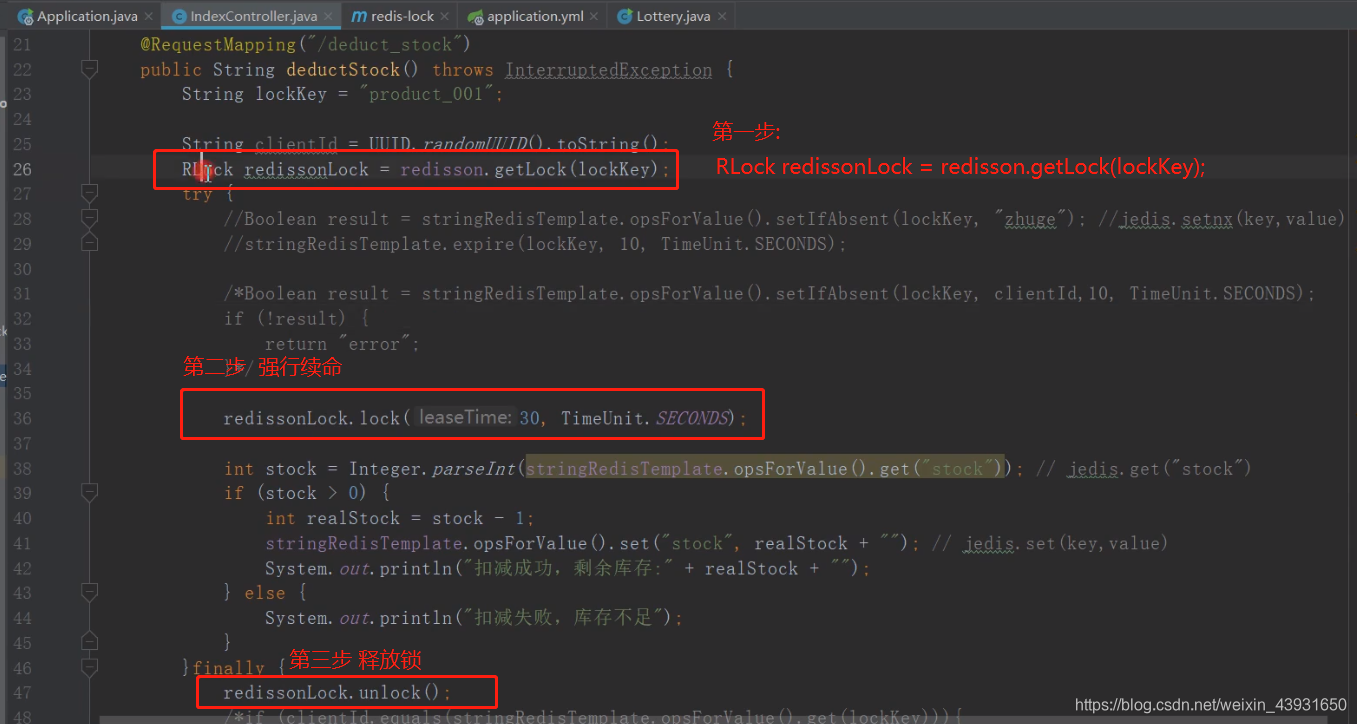This screenshot has height=724, width=1357.
Task: Click SECONDS constant on line 36
Action: click(x=692, y=419)
